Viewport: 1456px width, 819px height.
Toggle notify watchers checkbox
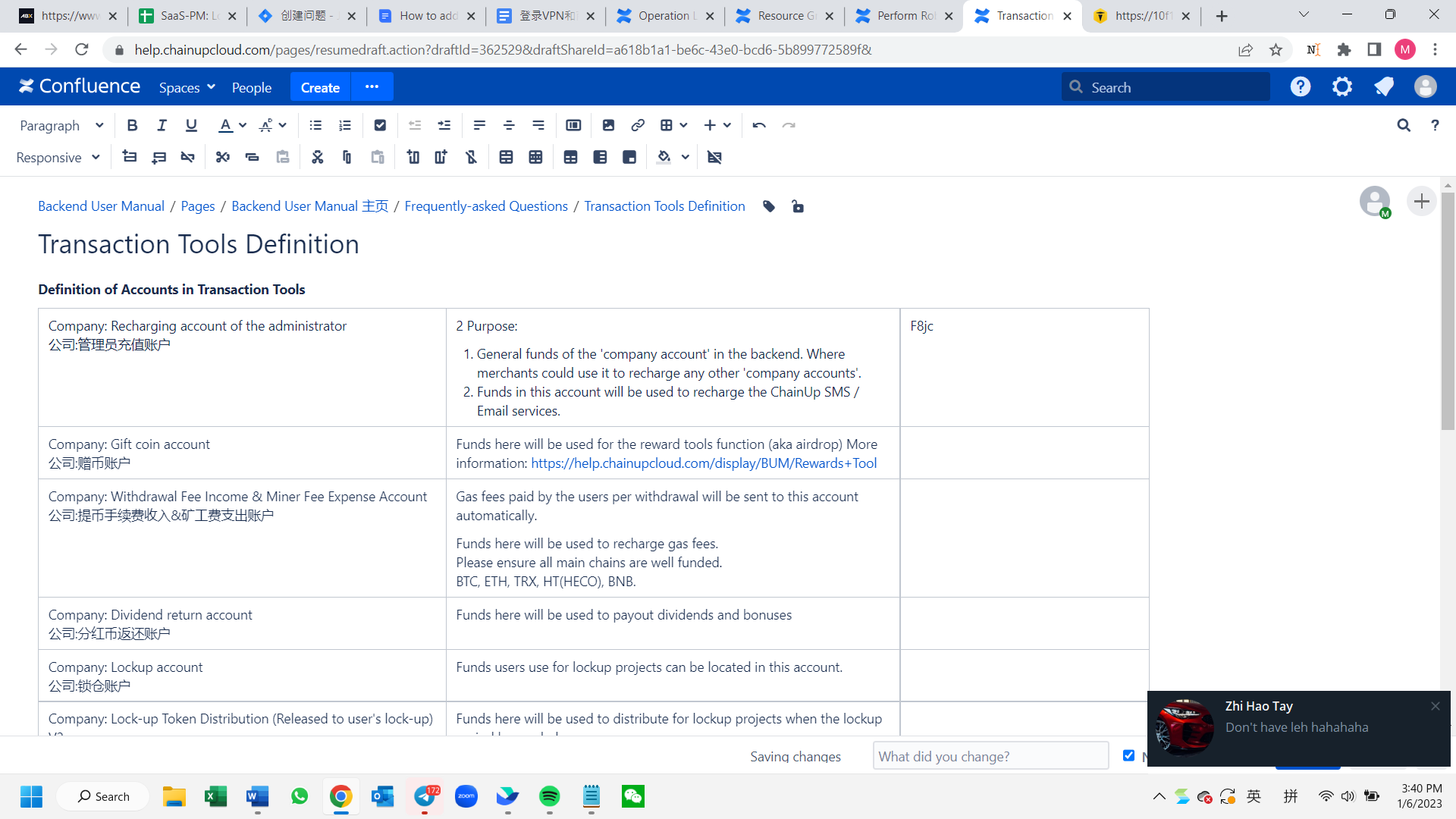pyautogui.click(x=1128, y=755)
